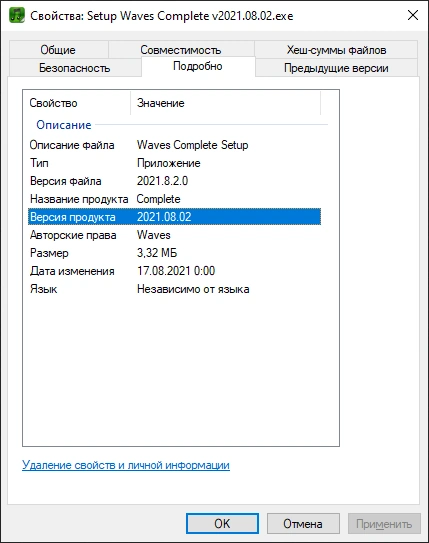
Task: Select the Авторские права row
Action: pyautogui.click(x=175, y=235)
